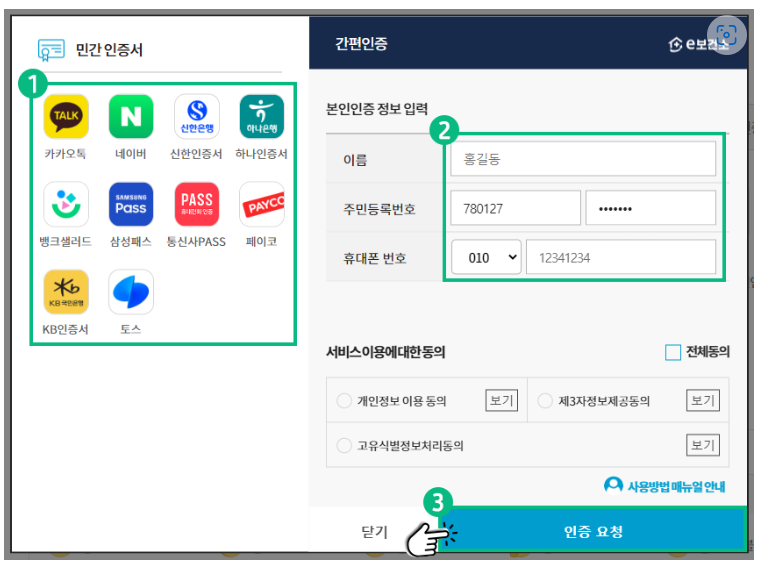Click the 페이코 label
782x577 pixels.
click(261, 241)
